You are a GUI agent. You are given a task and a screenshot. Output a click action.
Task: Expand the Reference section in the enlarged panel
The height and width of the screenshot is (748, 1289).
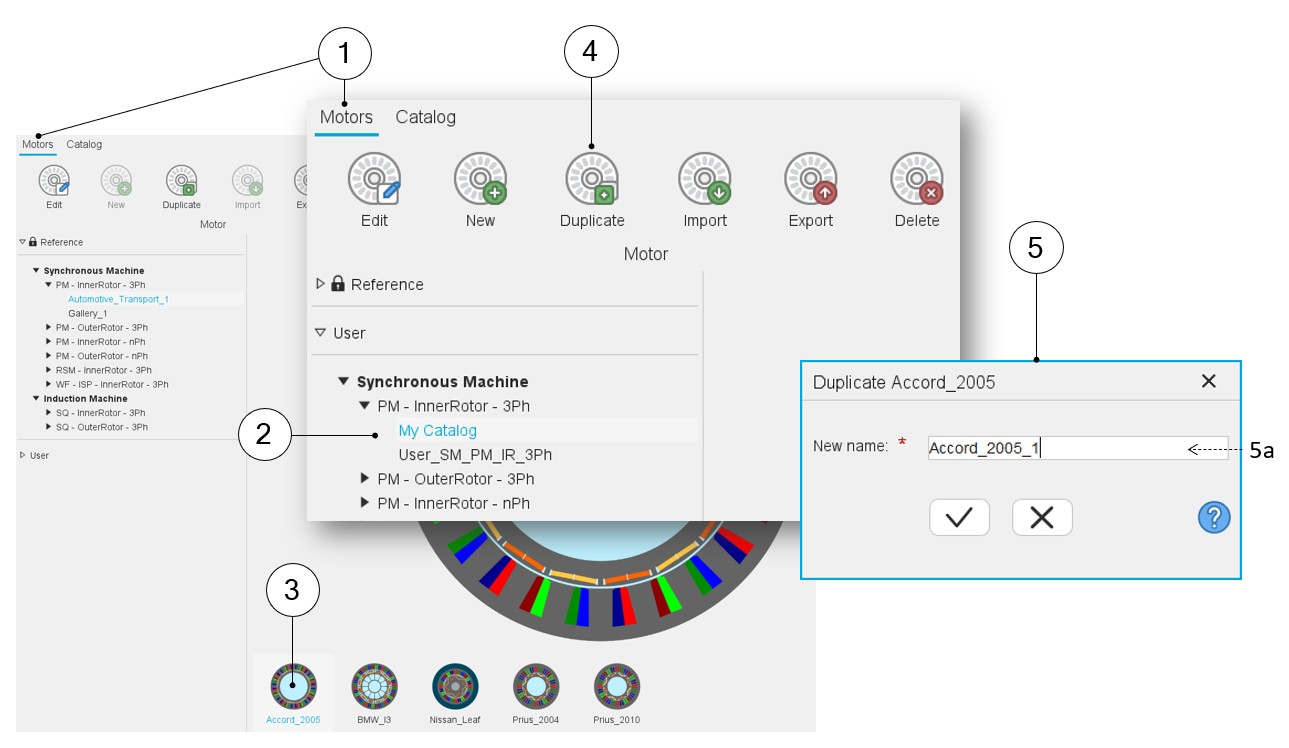pyautogui.click(x=320, y=284)
